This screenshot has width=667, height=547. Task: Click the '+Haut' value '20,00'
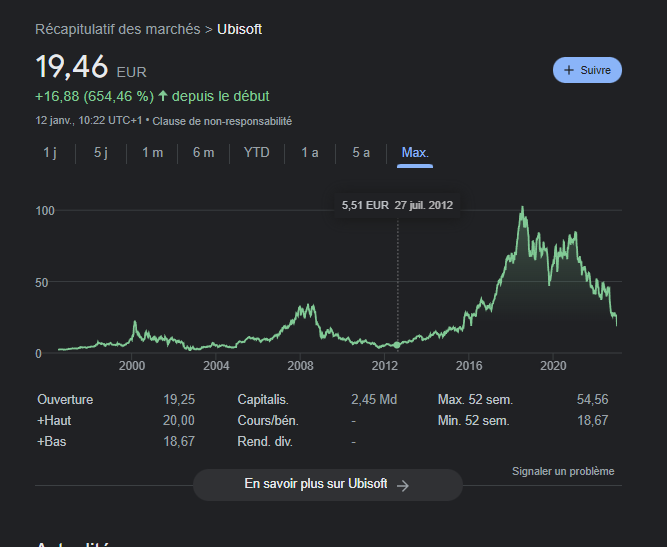tap(179, 420)
